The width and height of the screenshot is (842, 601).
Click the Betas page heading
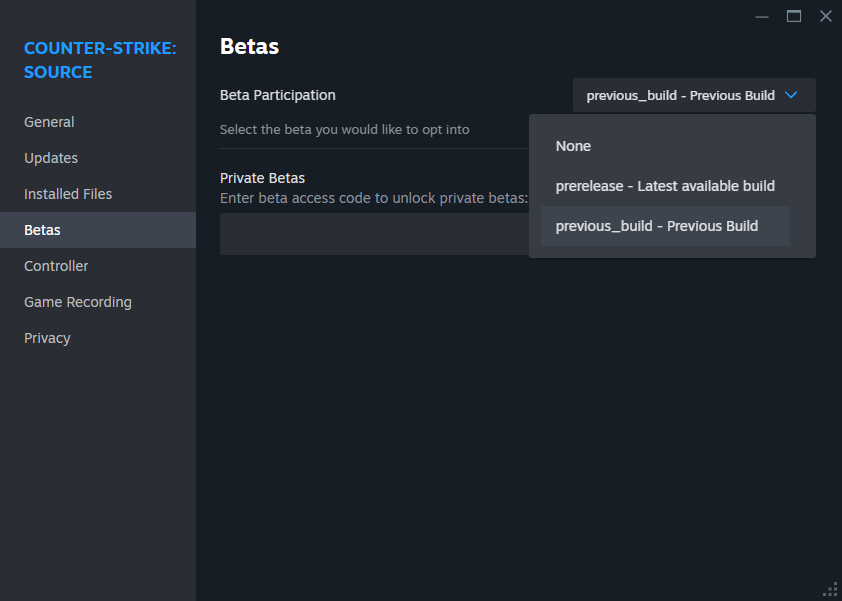coord(250,46)
